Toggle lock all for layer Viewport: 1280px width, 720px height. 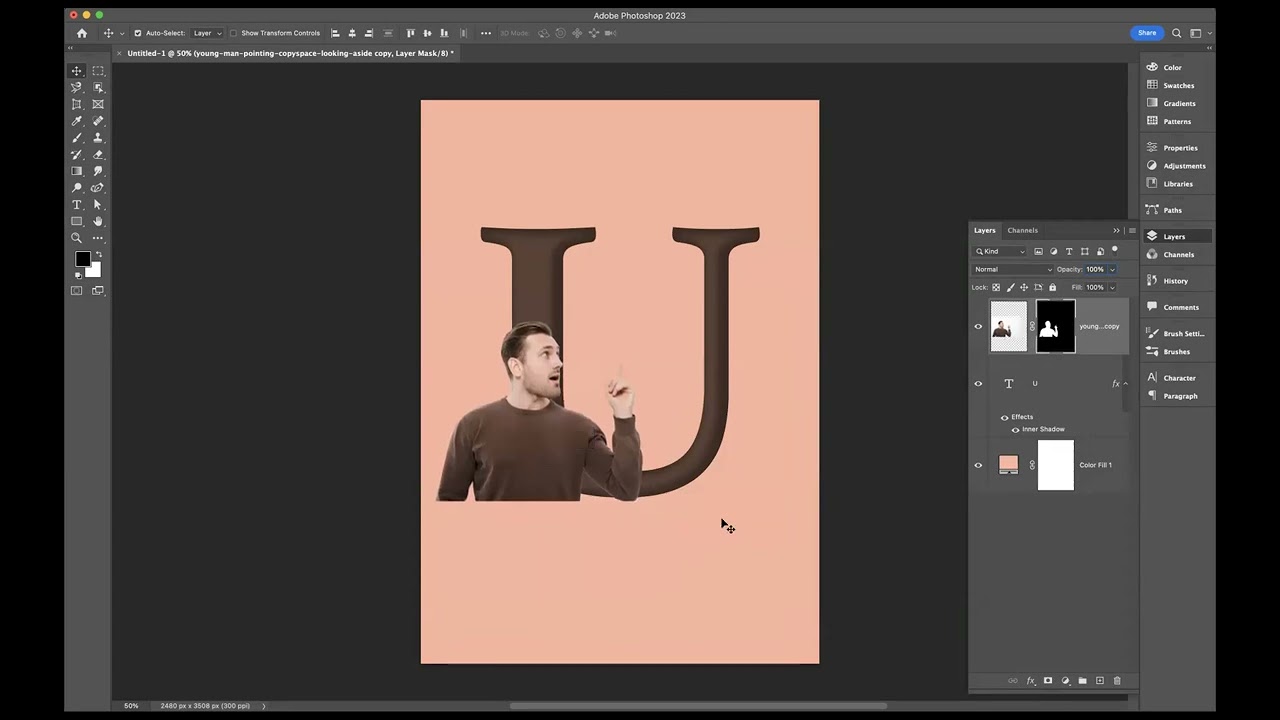pos(1052,287)
